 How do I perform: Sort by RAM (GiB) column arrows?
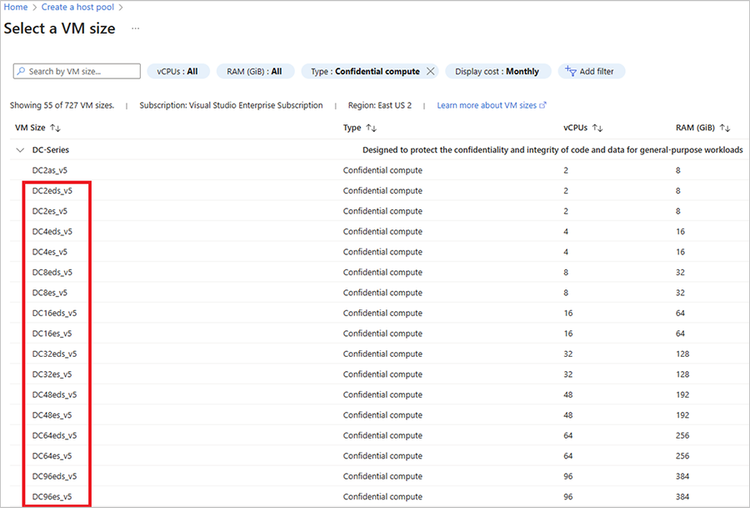tap(726, 128)
